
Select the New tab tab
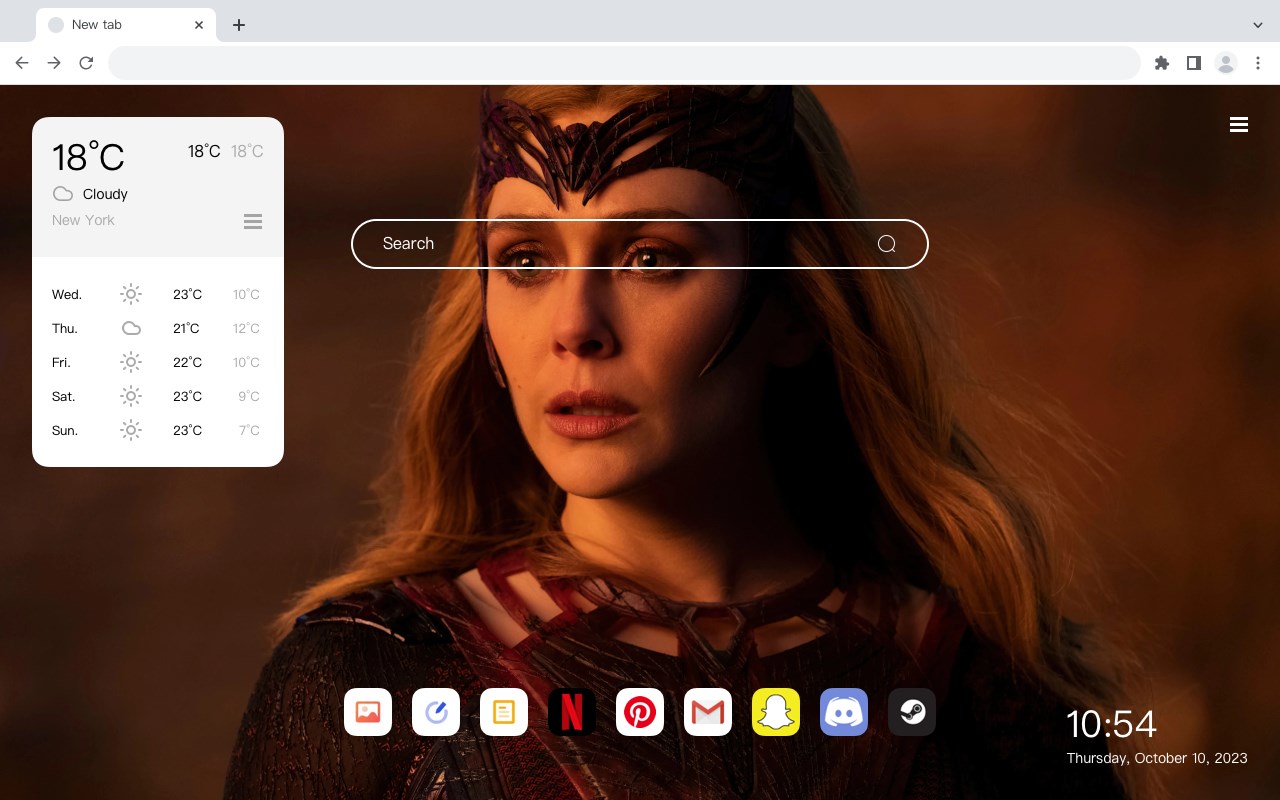[x=126, y=25]
